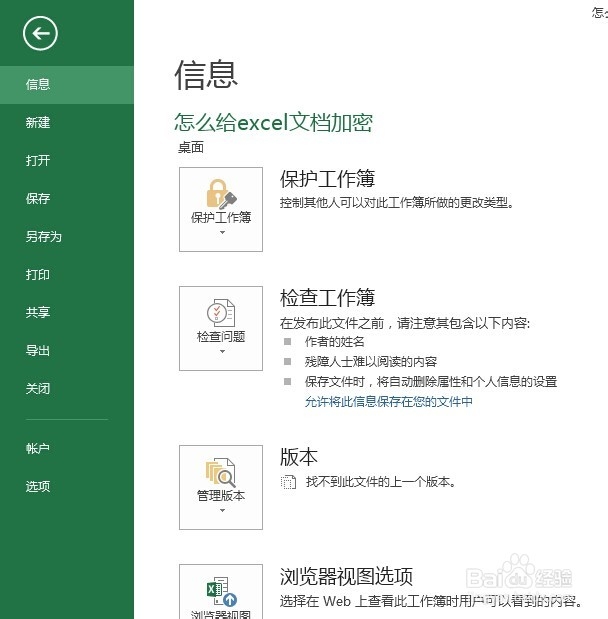Click the 检查工作簿 section heading

[x=327, y=298]
